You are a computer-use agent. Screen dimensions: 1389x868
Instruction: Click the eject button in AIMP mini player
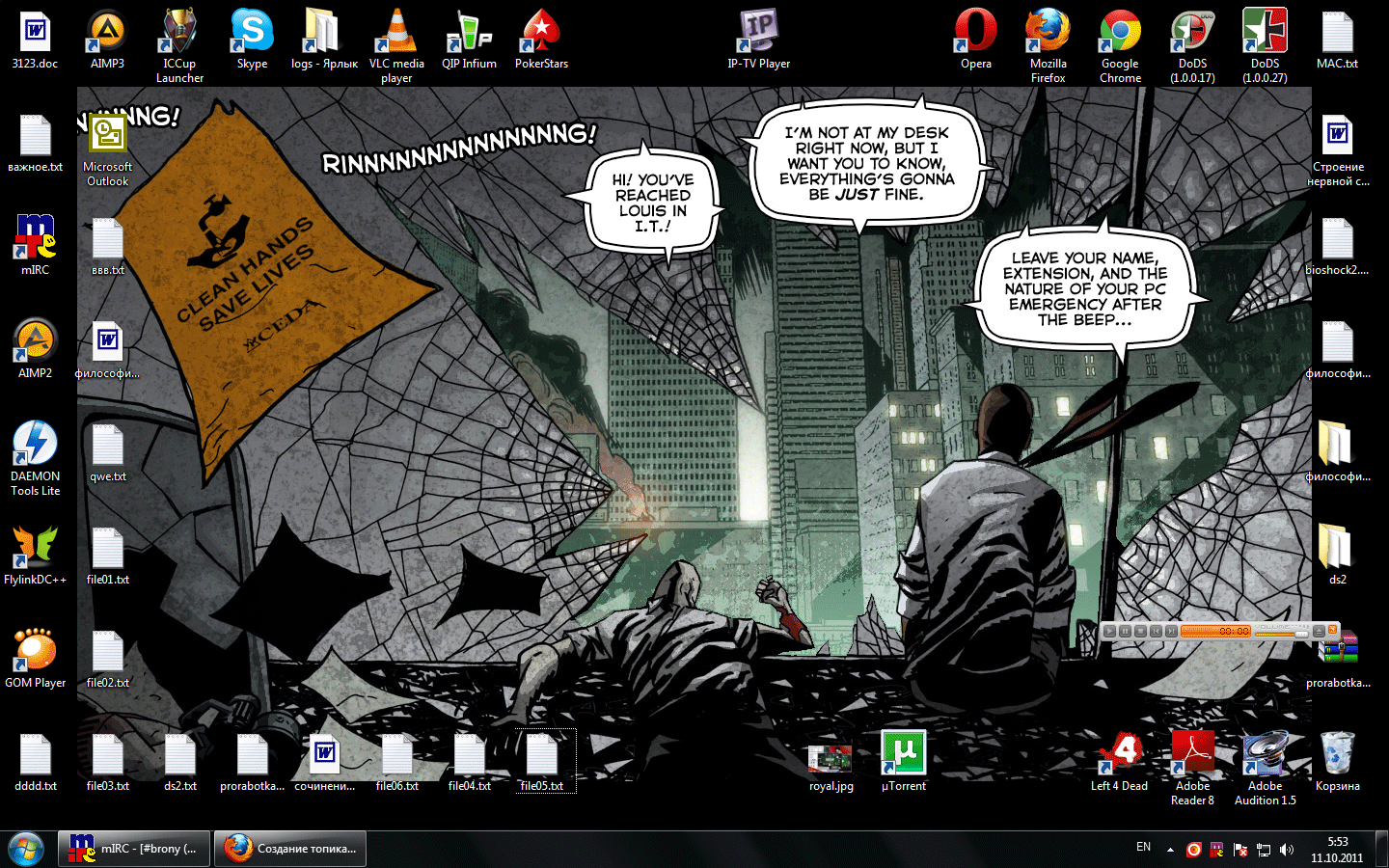point(1319,631)
